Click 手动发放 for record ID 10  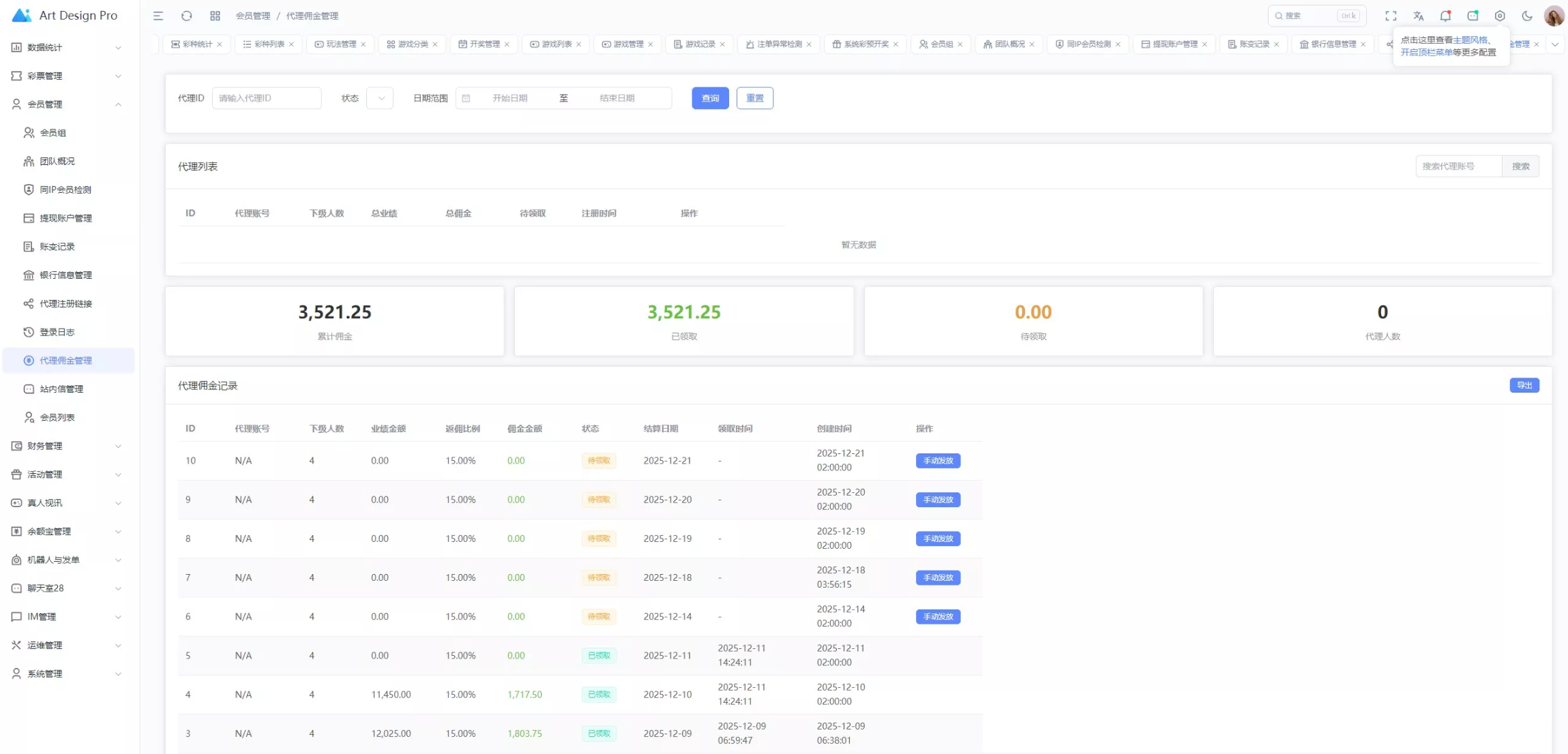coord(938,461)
